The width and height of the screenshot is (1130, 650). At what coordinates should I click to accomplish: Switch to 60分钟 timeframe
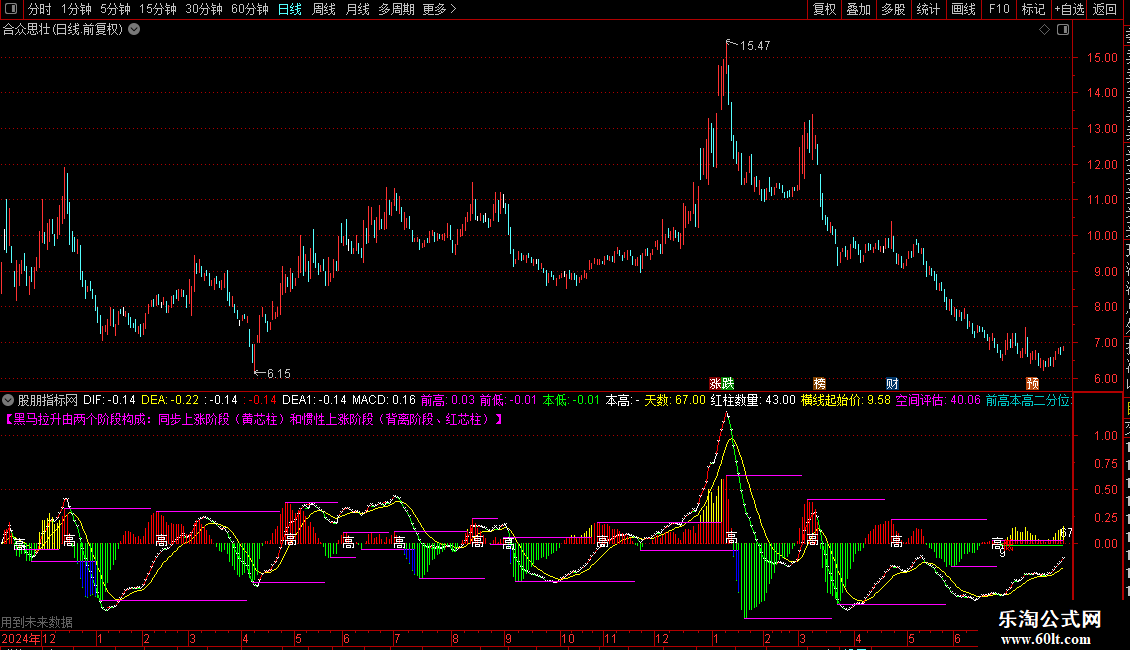tap(250, 9)
